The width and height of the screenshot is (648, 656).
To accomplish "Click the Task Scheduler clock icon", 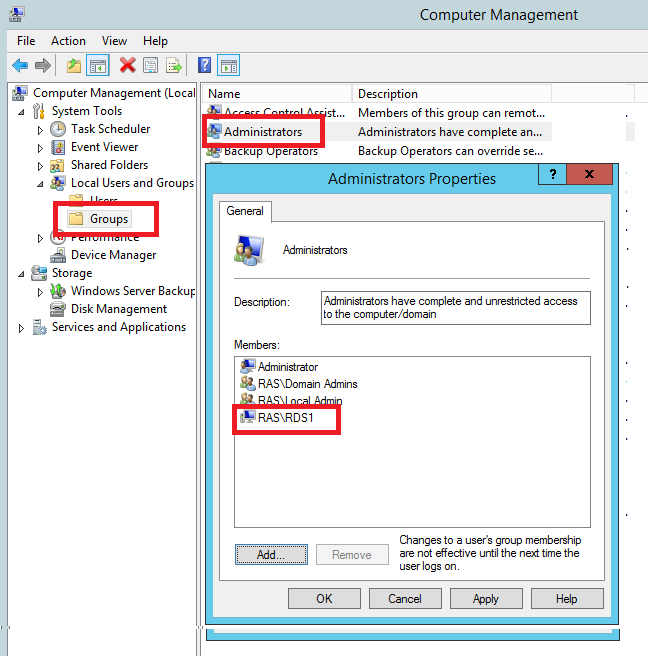I will [58, 129].
